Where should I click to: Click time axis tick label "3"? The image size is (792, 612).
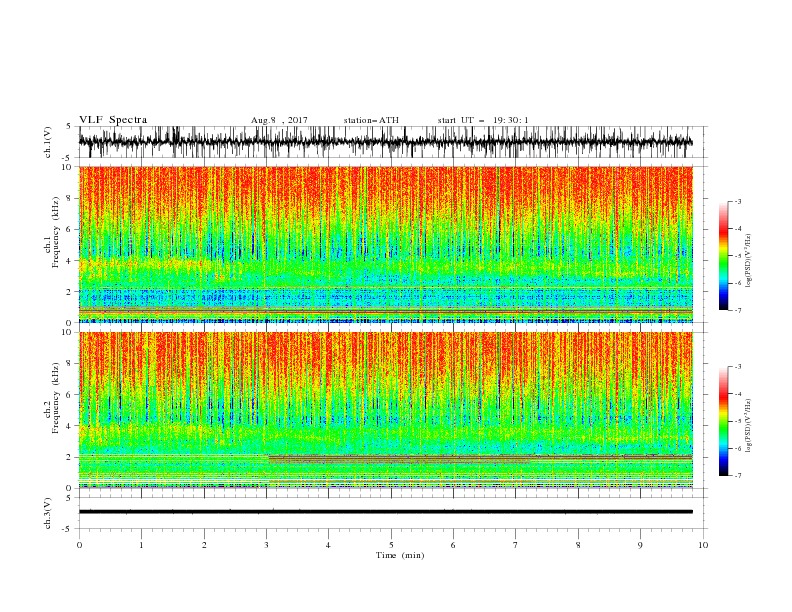tap(266, 545)
